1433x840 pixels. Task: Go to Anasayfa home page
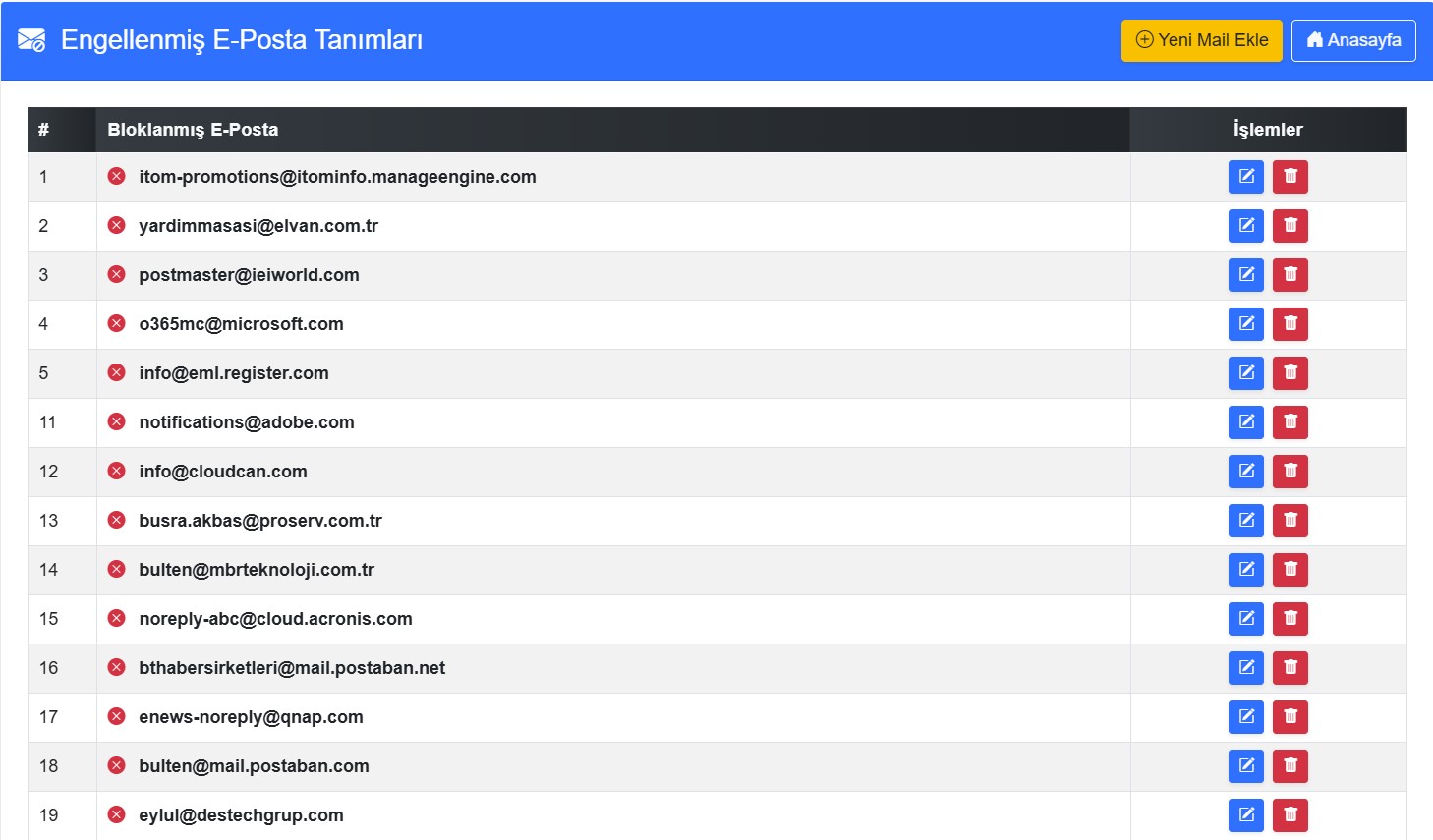(1352, 40)
